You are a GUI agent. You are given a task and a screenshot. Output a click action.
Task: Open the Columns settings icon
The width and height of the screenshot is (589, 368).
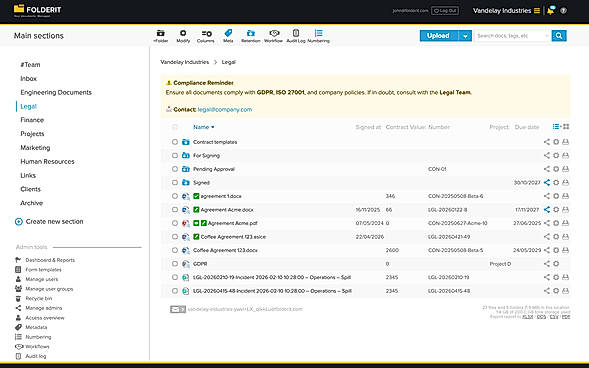[205, 36]
